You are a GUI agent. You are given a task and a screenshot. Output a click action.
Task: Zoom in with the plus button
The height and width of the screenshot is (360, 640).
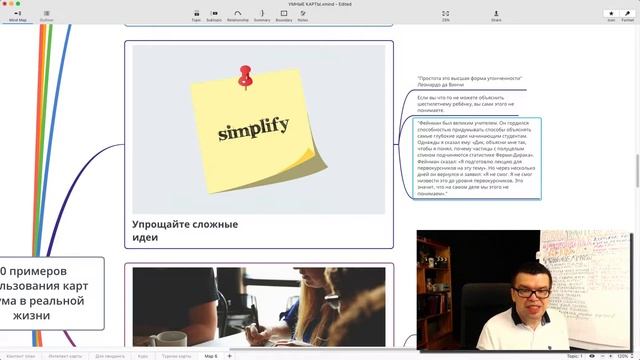[611, 356]
